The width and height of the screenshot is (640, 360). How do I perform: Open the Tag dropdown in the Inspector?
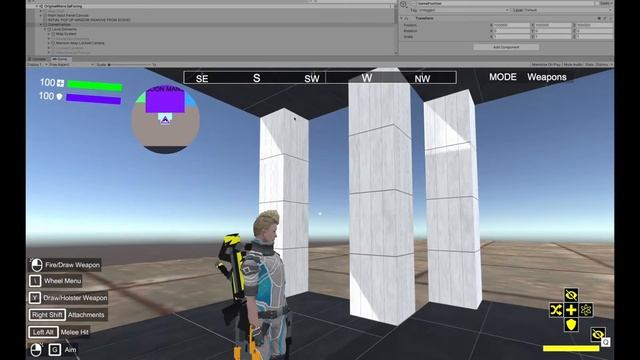pyautogui.click(x=464, y=10)
